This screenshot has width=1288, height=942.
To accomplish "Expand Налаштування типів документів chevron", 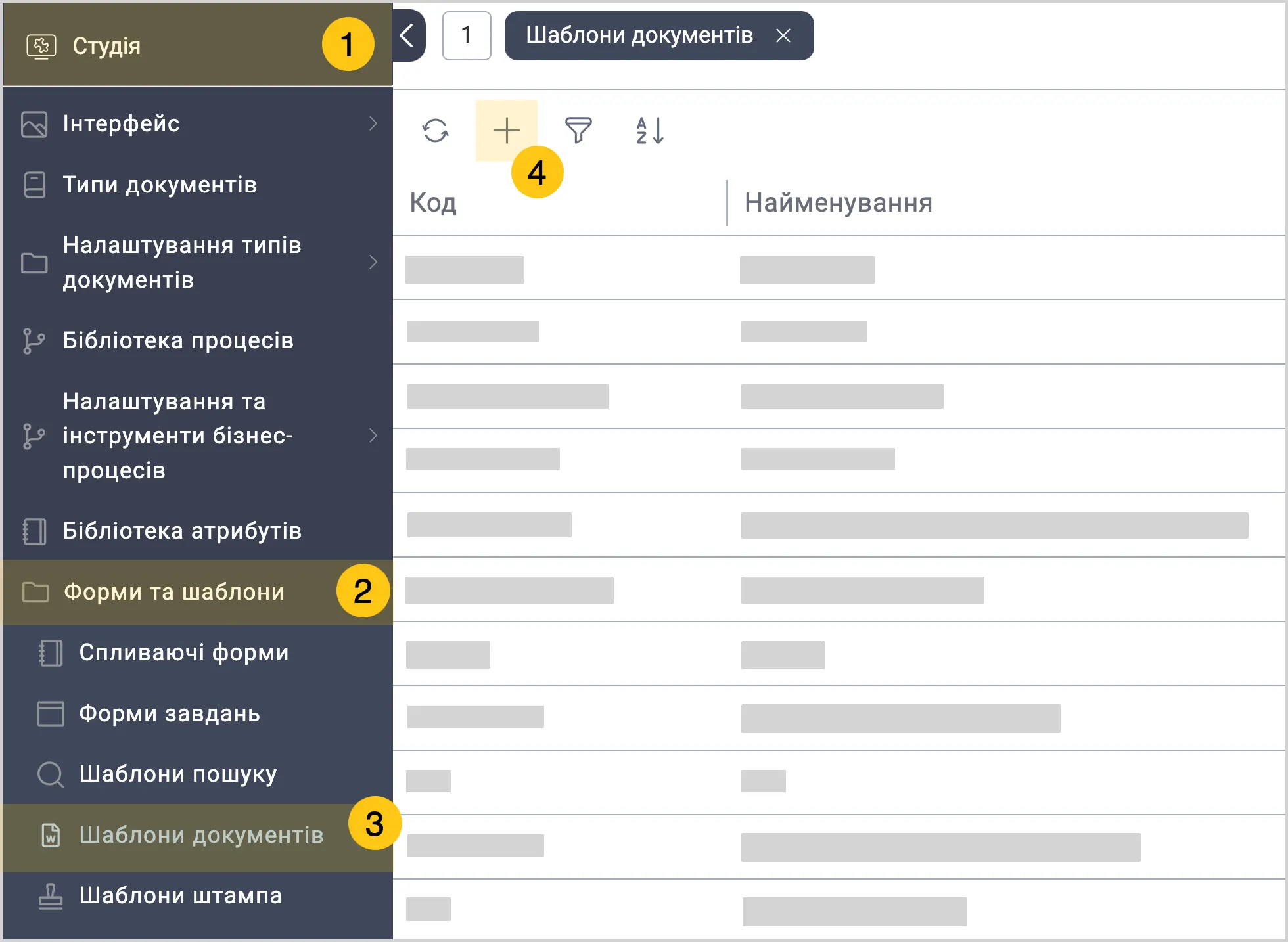I will click(373, 262).
